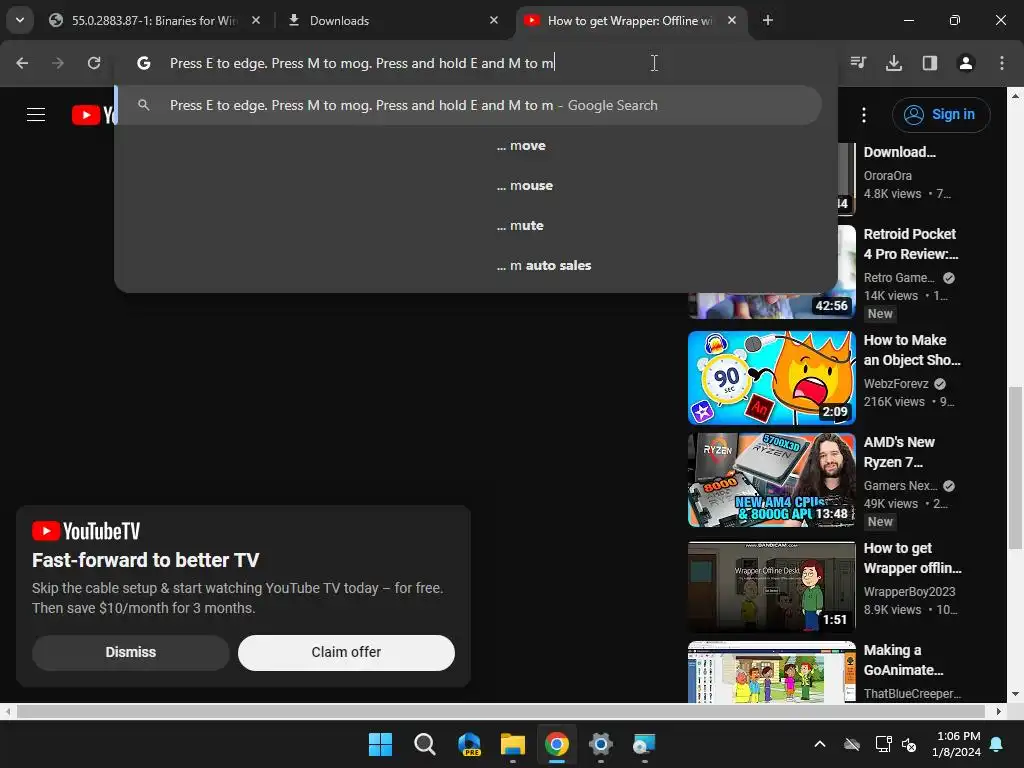Click the scrollbar down arrow
This screenshot has width=1024, height=768.
point(1016,694)
